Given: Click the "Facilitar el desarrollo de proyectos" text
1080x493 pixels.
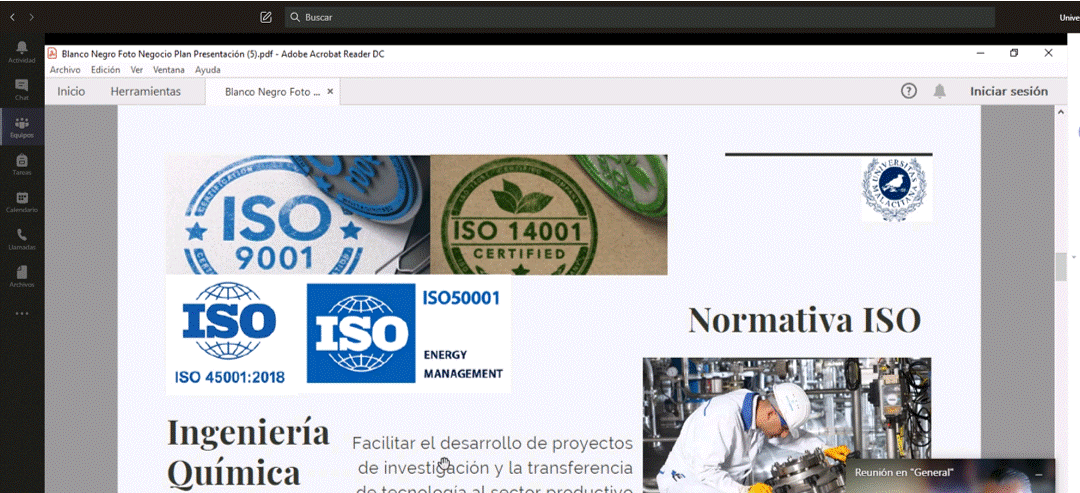Looking at the screenshot, I should point(492,443).
